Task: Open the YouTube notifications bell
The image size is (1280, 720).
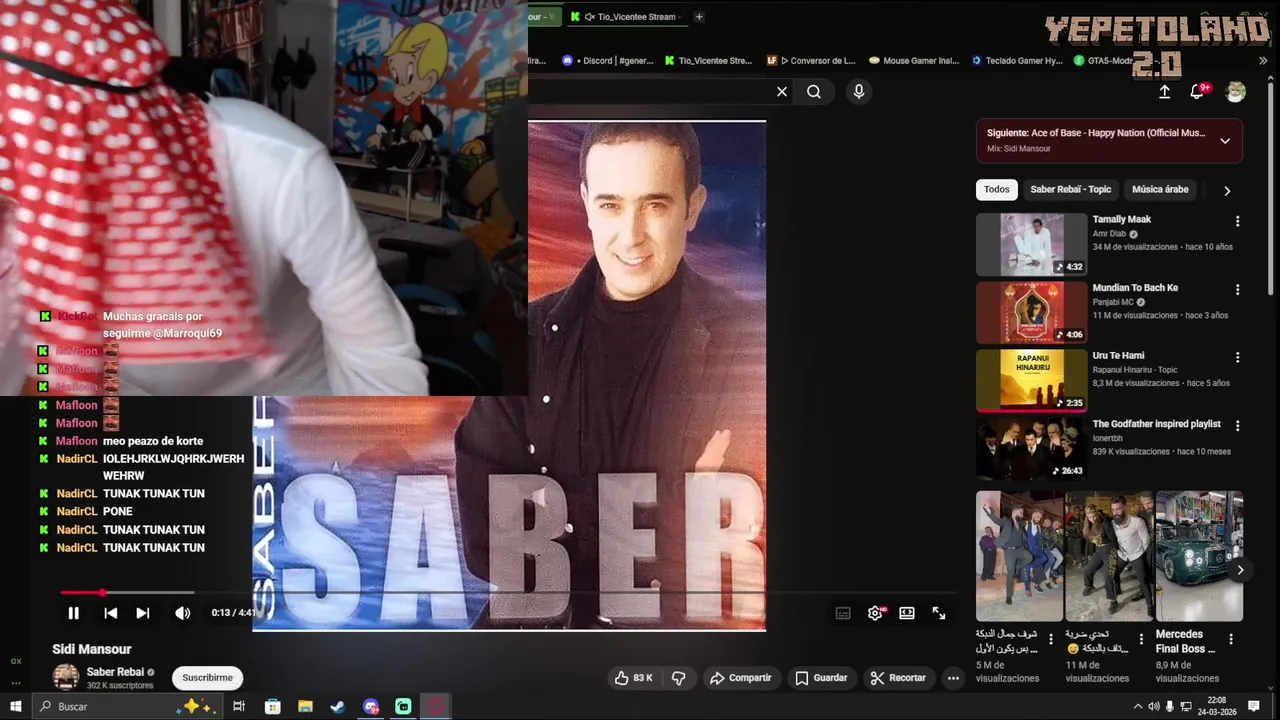Action: [x=1197, y=92]
